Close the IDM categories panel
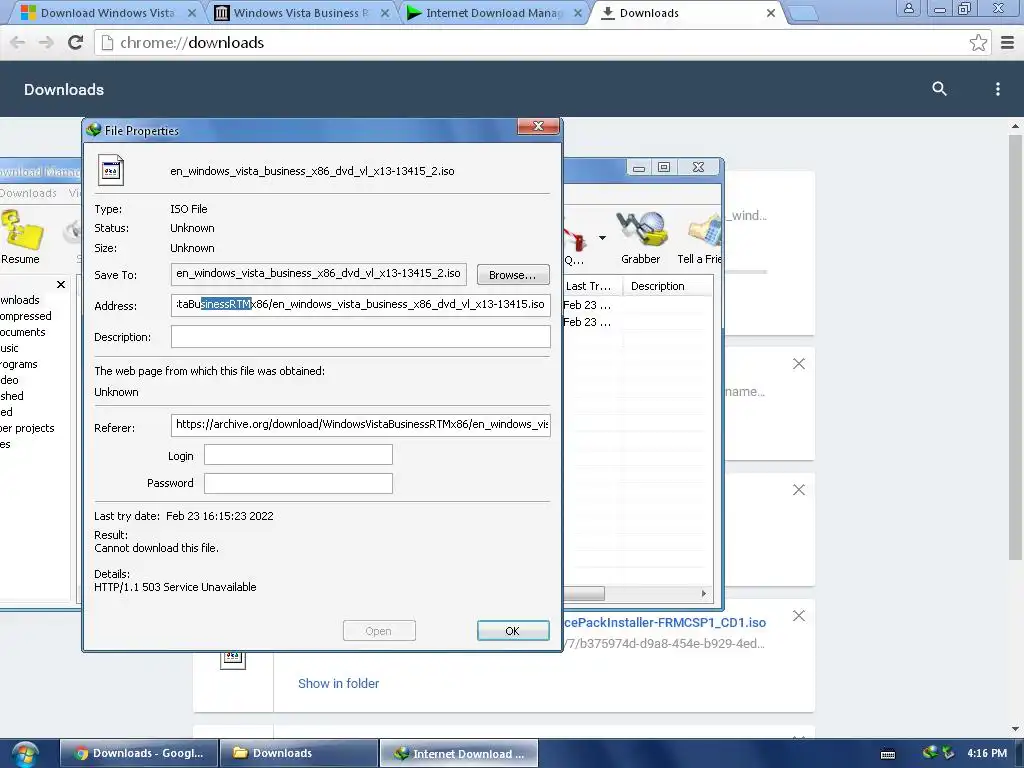The image size is (1024, 768). [61, 285]
